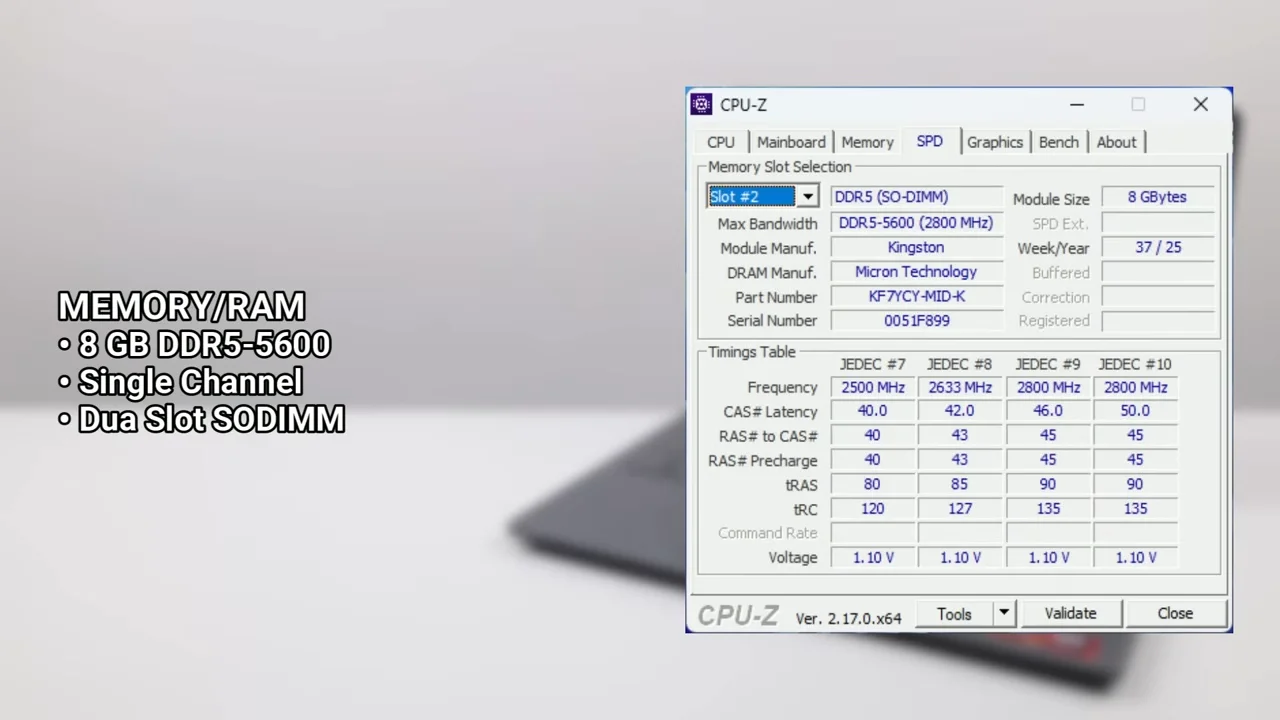Click the 50.0 CAS# Latency cell
Screen dimensions: 1280x720
click(x=1135, y=411)
